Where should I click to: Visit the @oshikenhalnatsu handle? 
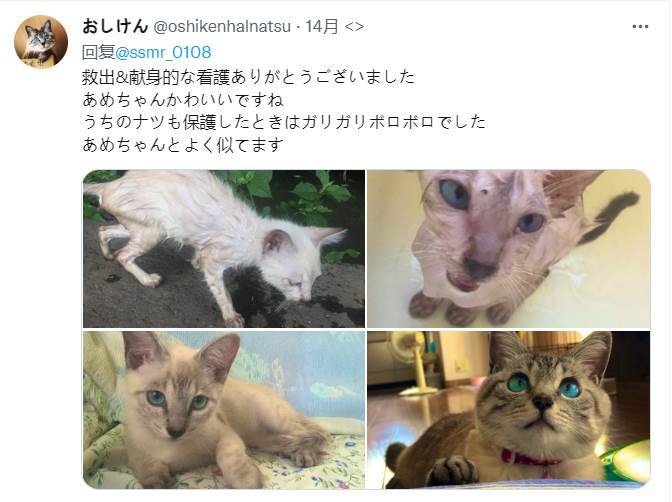click(222, 27)
